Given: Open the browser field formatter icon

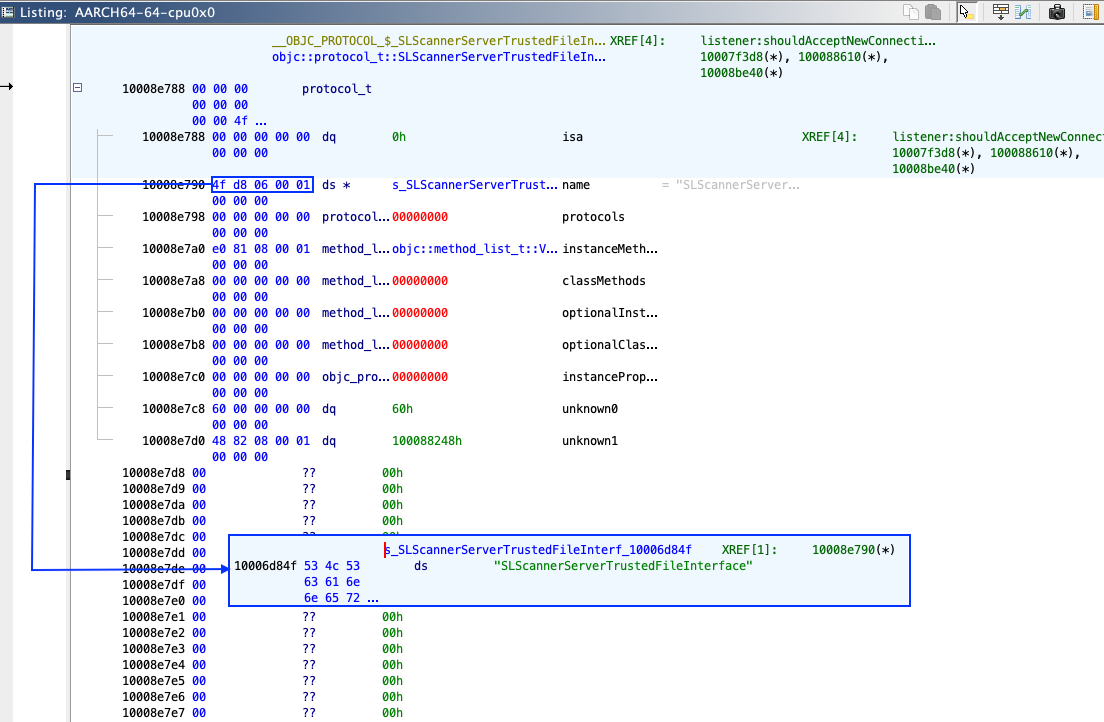Looking at the screenshot, I should point(1000,12).
